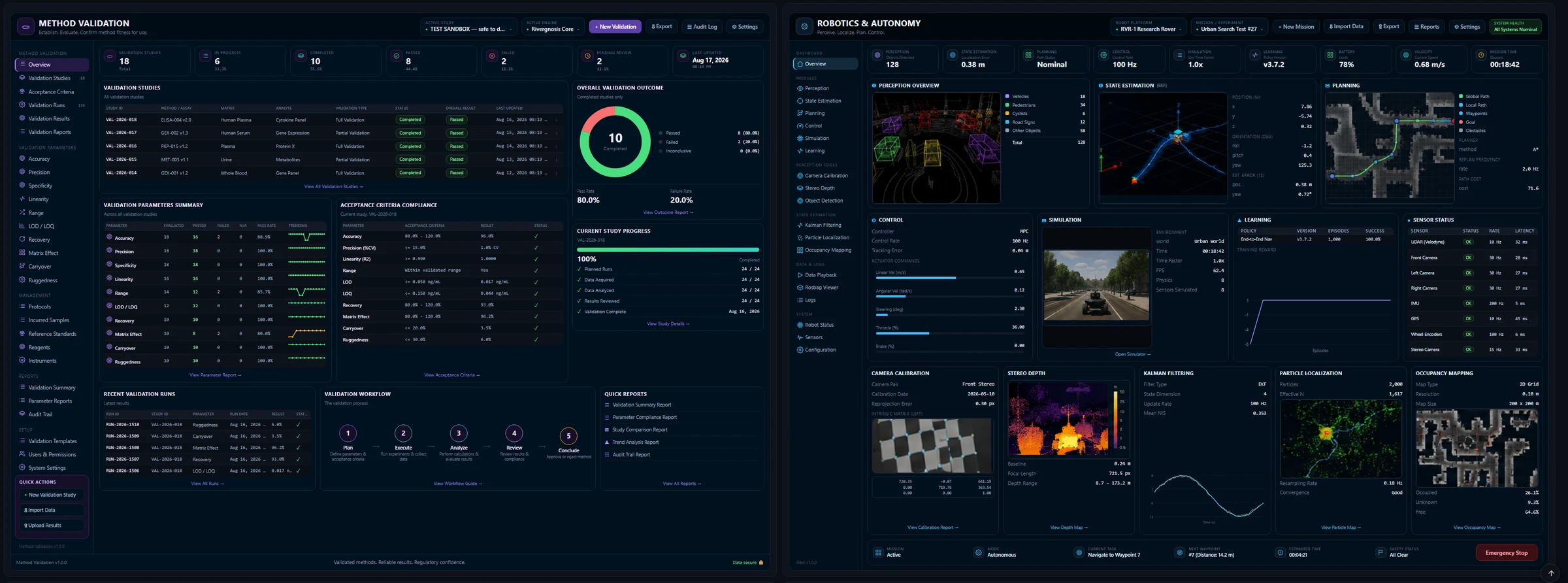Click the Emergency Stop button
The image size is (1568, 583).
point(1507,553)
